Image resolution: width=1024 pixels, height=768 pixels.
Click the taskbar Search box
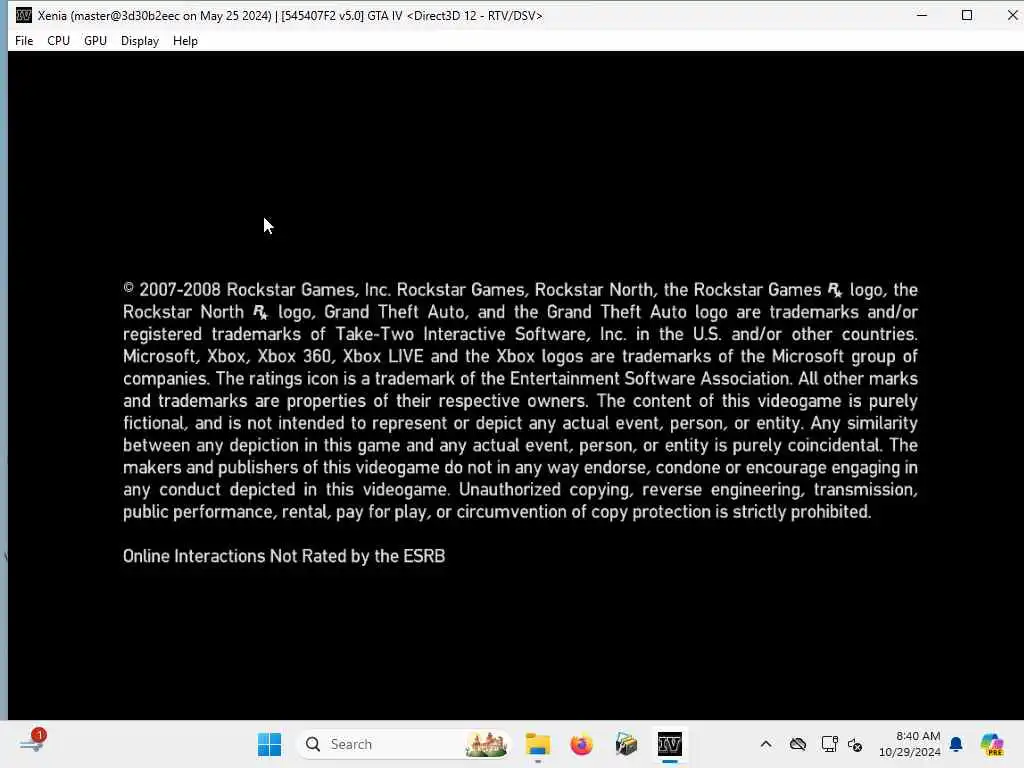[x=405, y=744]
